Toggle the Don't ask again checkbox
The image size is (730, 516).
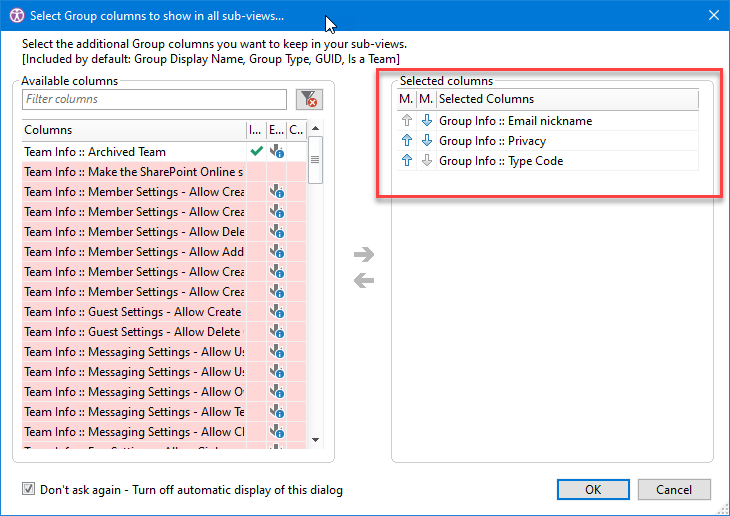[x=28, y=490]
